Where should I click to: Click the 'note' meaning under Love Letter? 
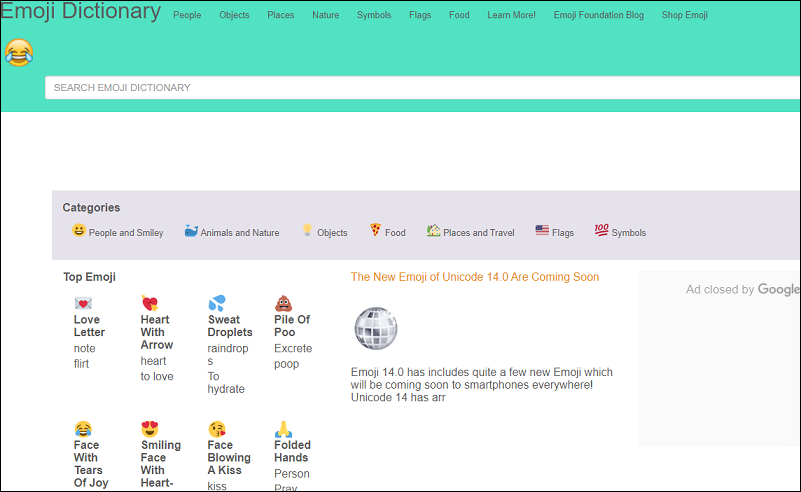pos(84,348)
